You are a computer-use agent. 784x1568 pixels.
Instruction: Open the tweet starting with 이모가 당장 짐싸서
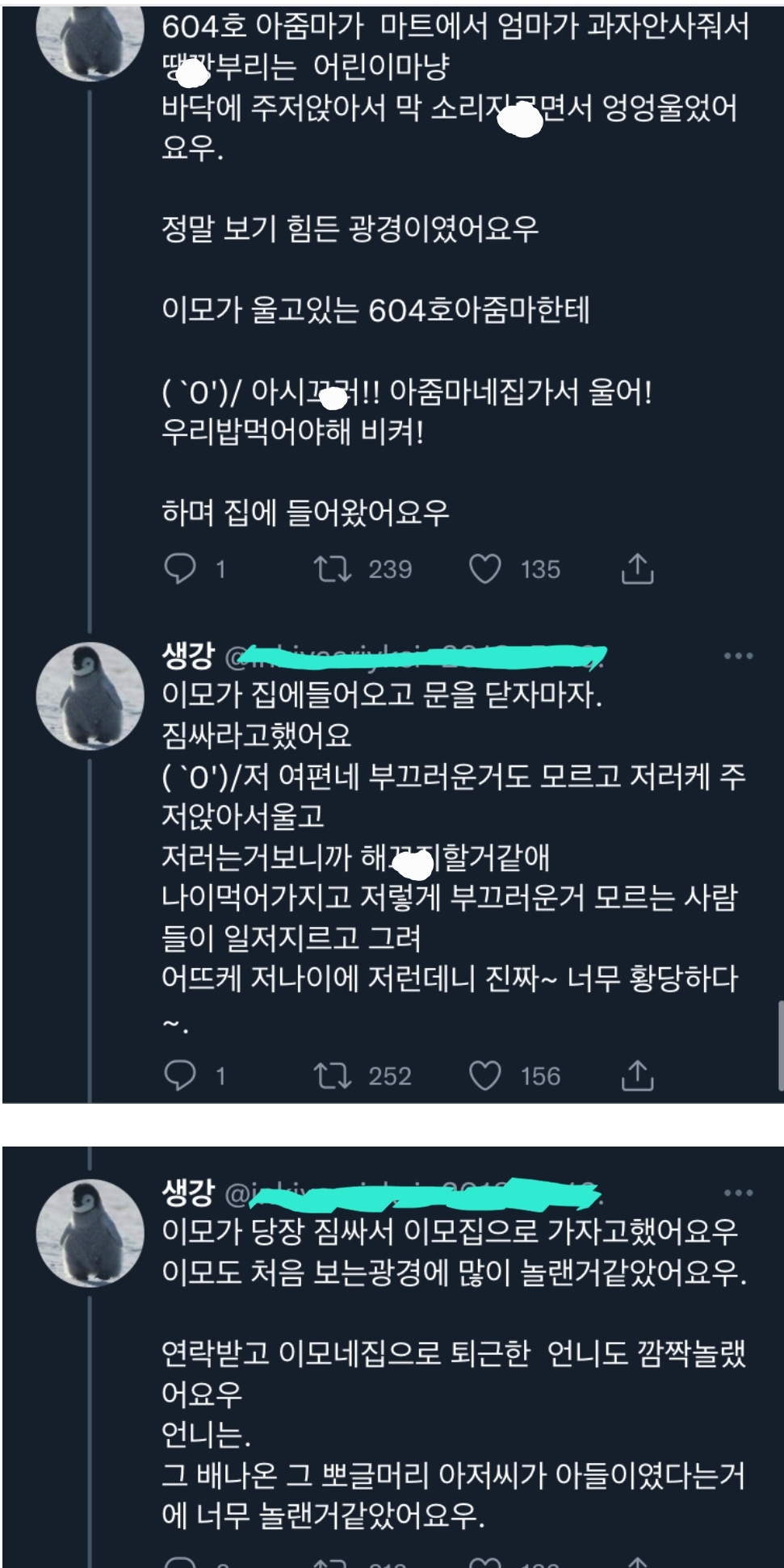pos(454,1373)
